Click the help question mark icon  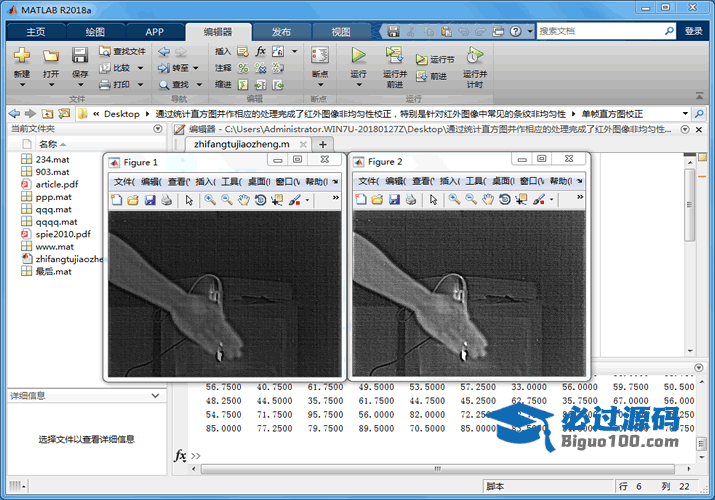tap(515, 31)
